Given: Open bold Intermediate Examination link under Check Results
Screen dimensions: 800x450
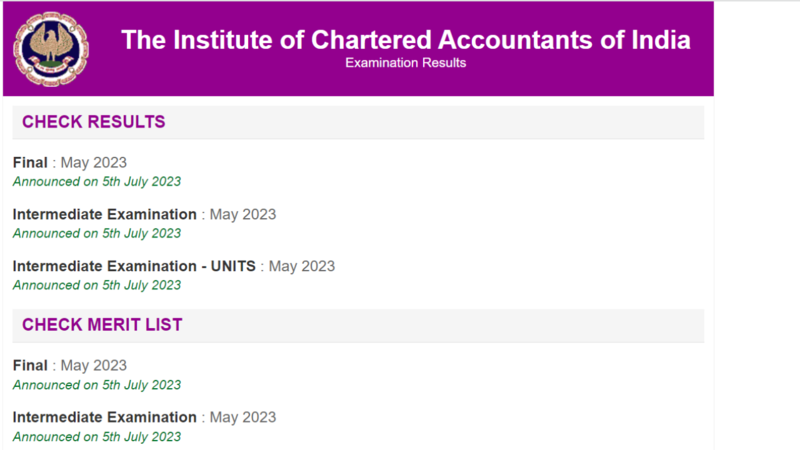Looking at the screenshot, I should 105,214.
